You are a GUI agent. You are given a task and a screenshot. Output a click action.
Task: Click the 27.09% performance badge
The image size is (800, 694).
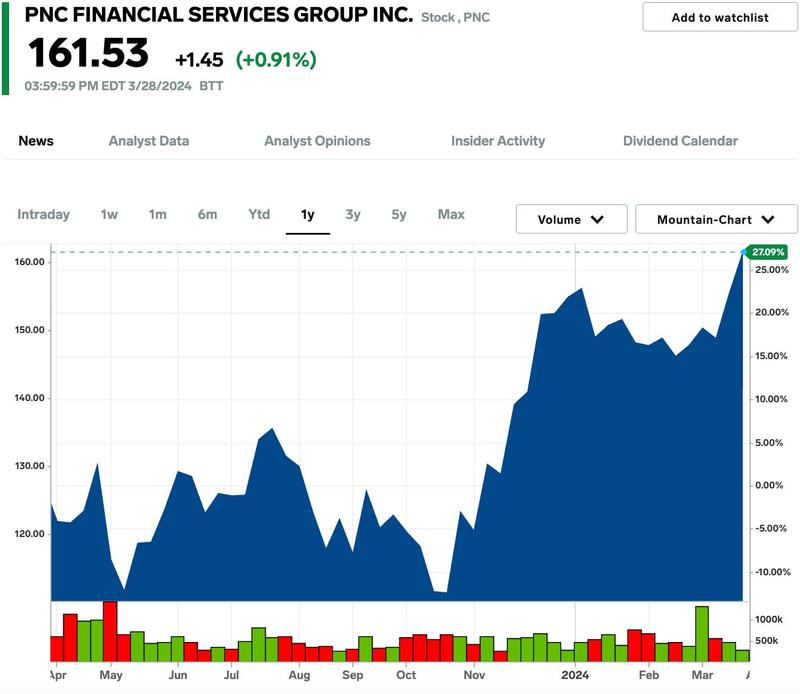point(768,252)
